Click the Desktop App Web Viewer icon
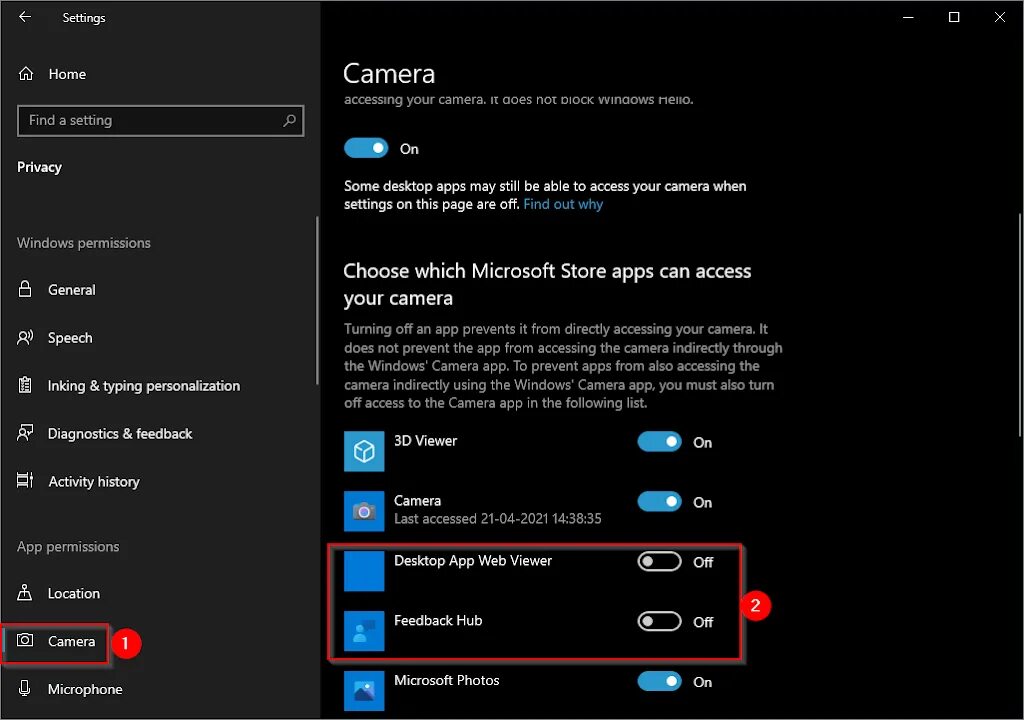 (364, 571)
